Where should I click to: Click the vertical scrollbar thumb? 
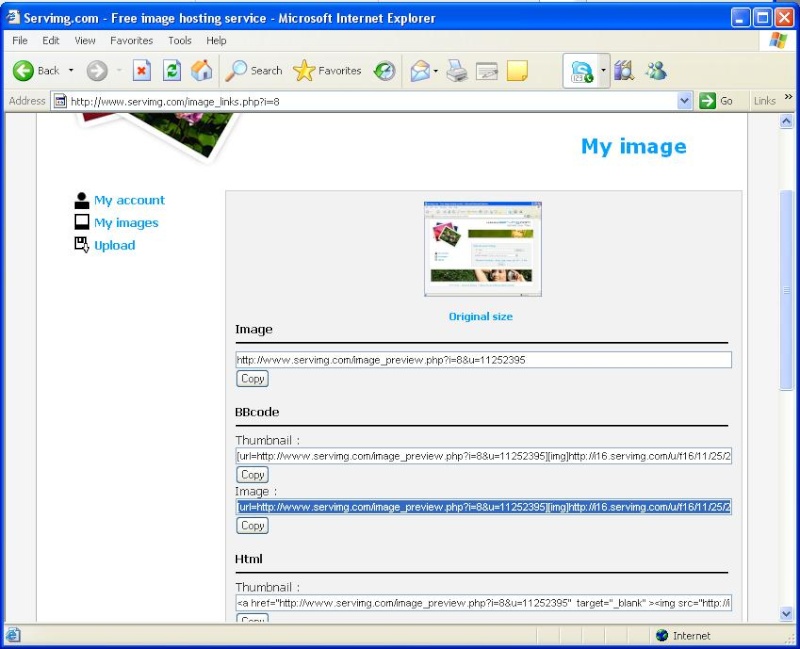(786, 290)
